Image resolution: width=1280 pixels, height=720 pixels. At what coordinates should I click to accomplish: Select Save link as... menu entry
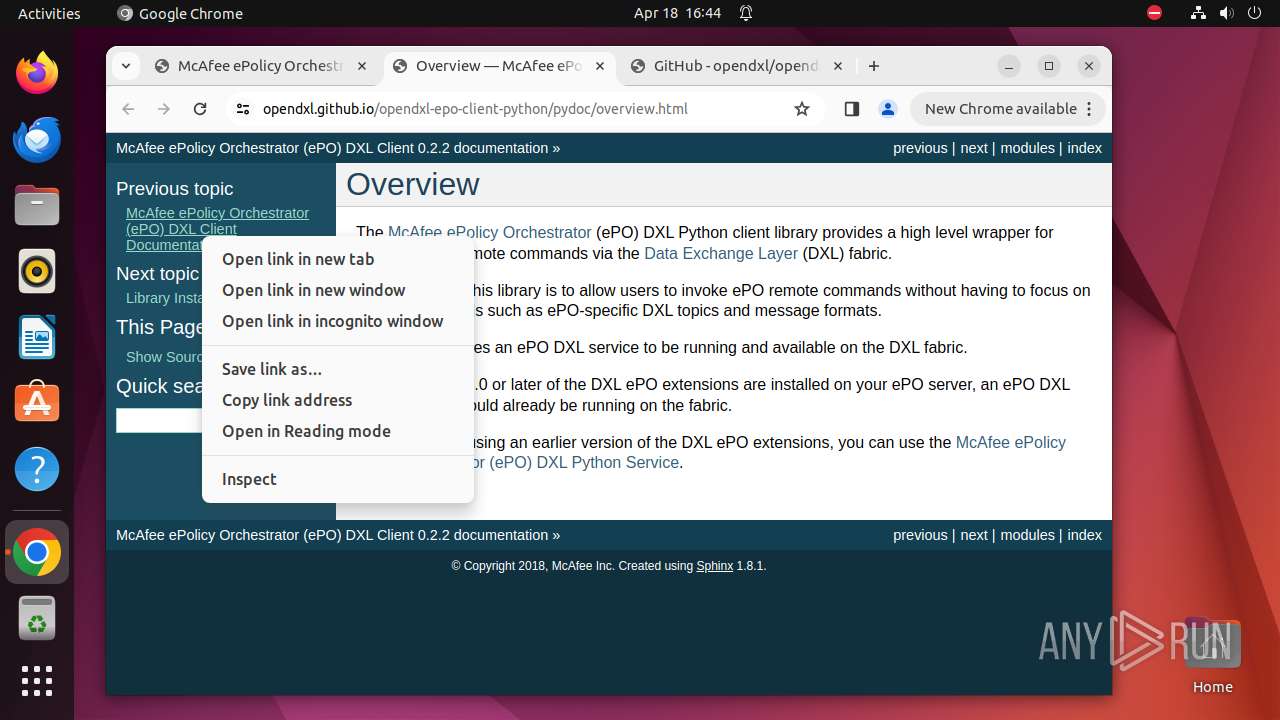[338, 369]
